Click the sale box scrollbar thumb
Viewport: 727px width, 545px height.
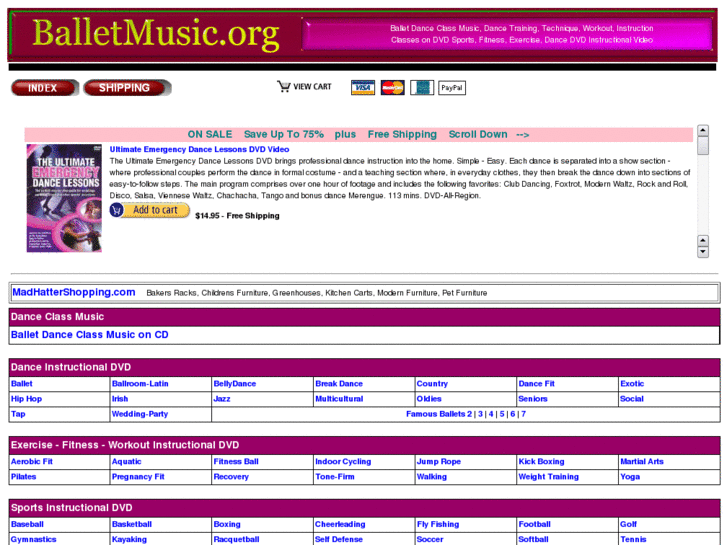pyautogui.click(x=703, y=146)
